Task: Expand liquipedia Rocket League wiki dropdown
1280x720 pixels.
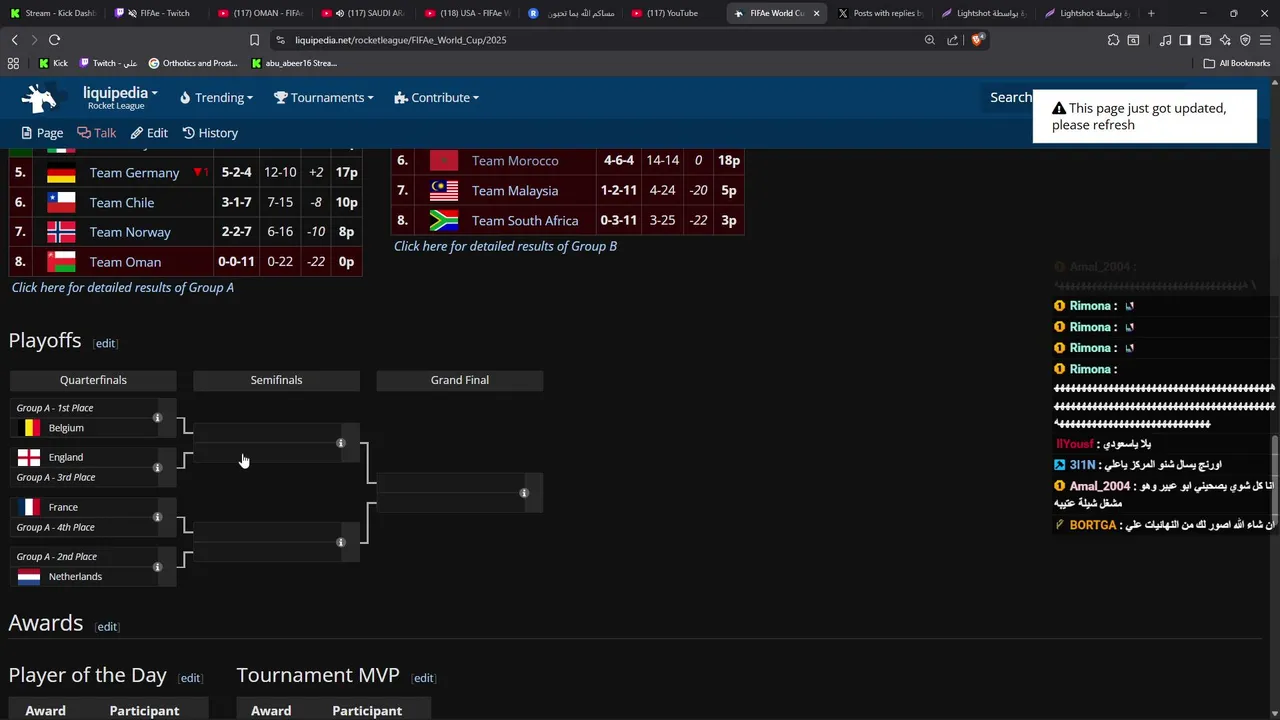Action: (x=120, y=98)
